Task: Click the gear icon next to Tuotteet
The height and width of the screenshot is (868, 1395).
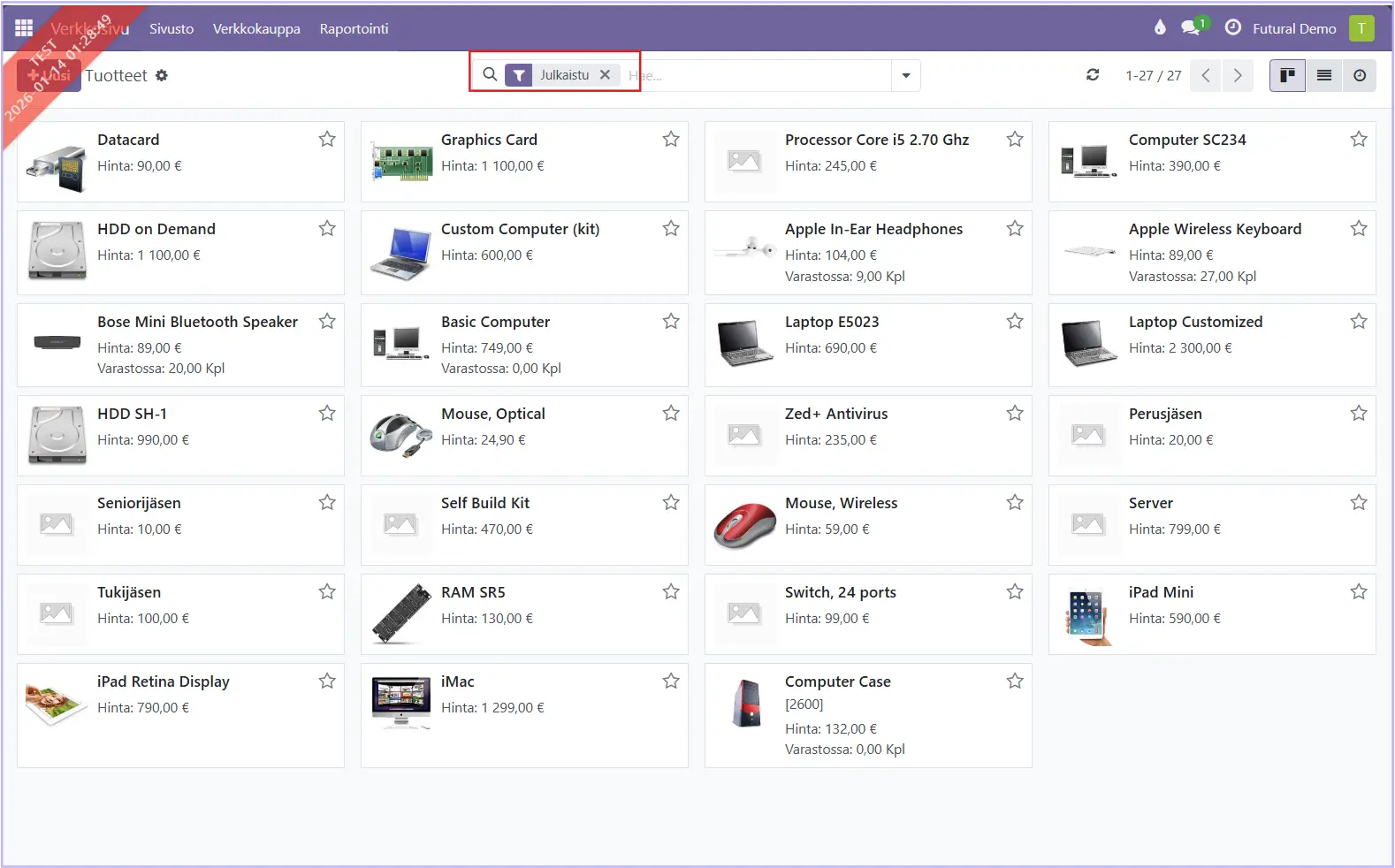Action: (162, 76)
